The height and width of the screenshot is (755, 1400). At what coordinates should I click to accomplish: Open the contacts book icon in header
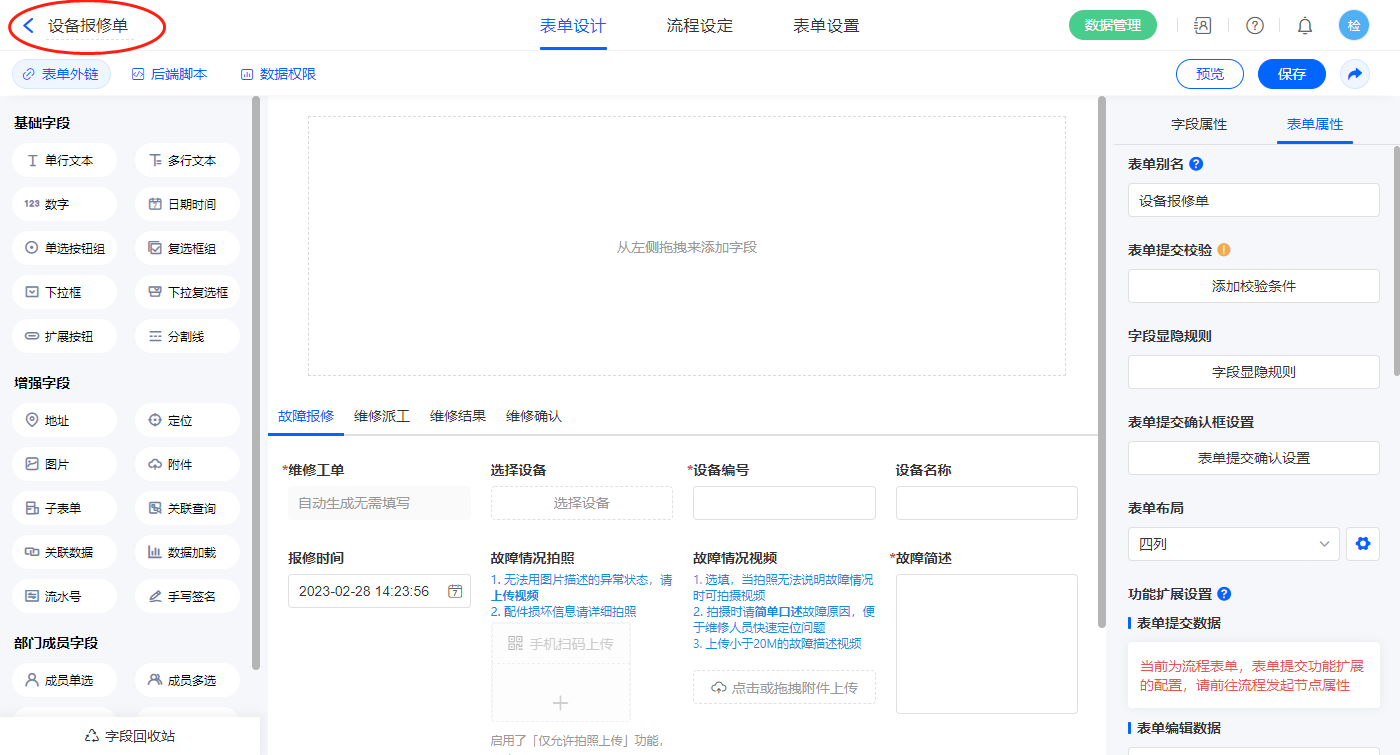point(1203,26)
